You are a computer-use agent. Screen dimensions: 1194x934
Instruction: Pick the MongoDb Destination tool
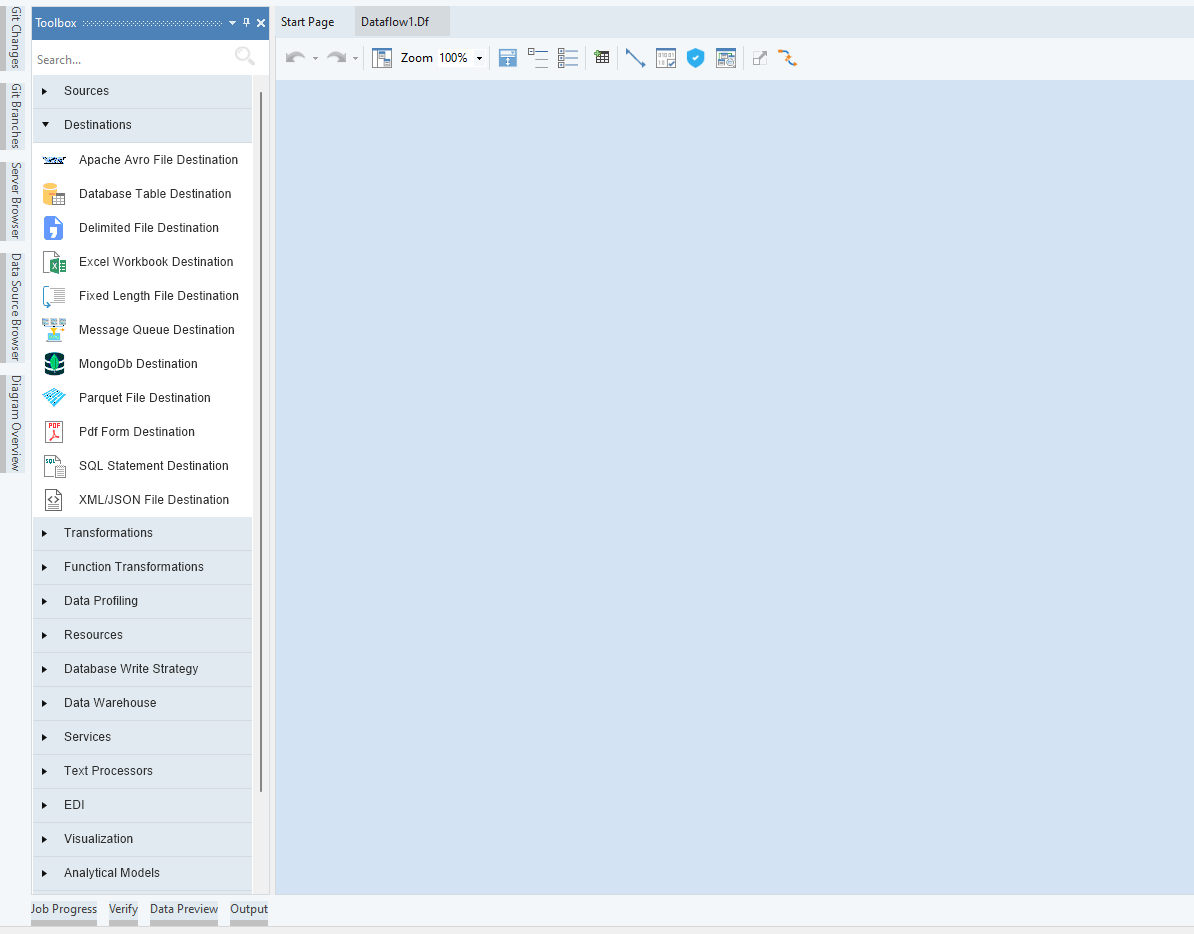coord(138,364)
